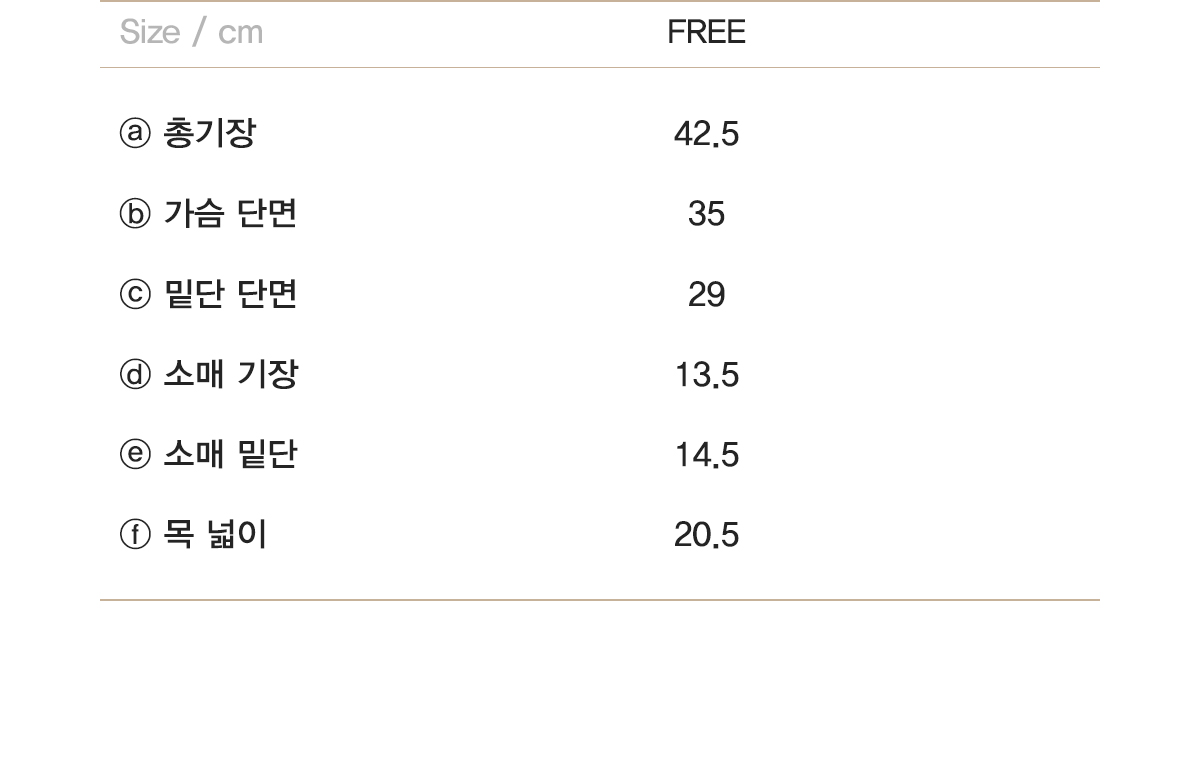Viewport: 1200px width, 761px height.
Task: Click the 소매 기장 label
Action: coord(230,374)
